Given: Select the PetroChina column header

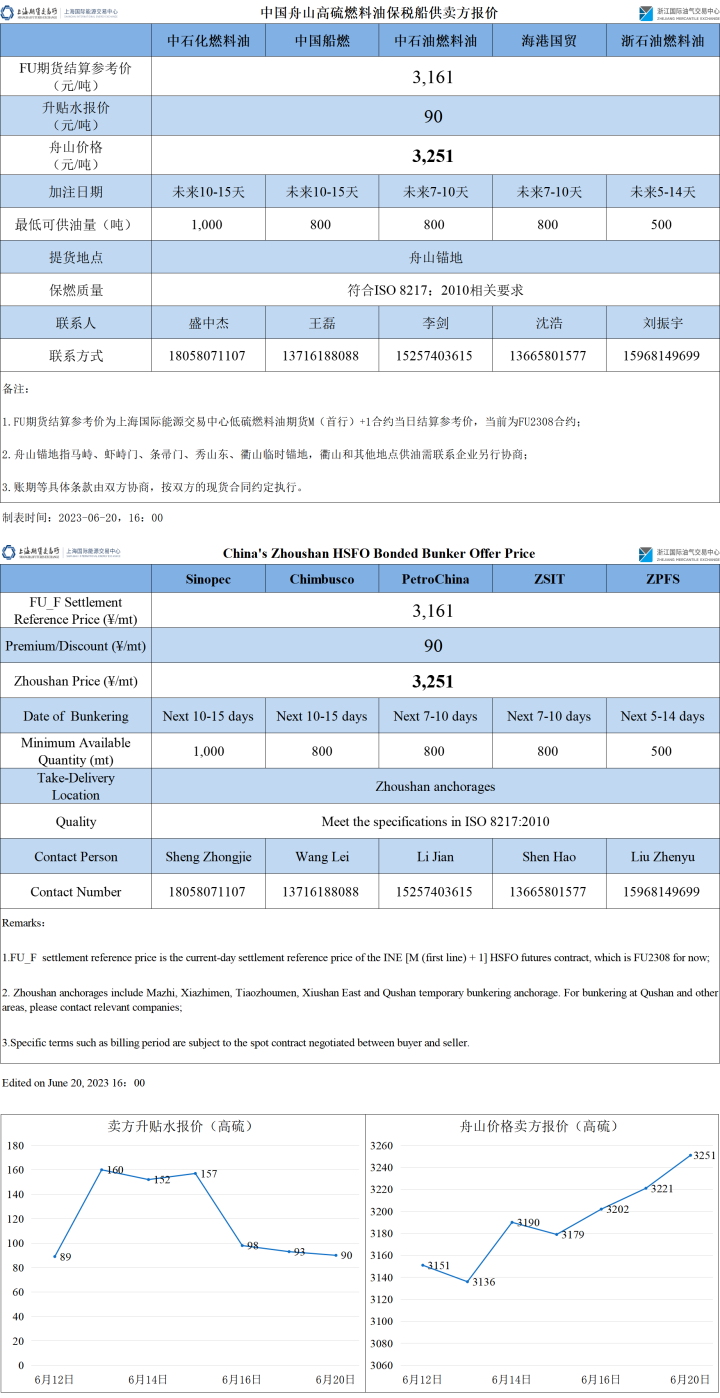Looking at the screenshot, I should tap(436, 579).
